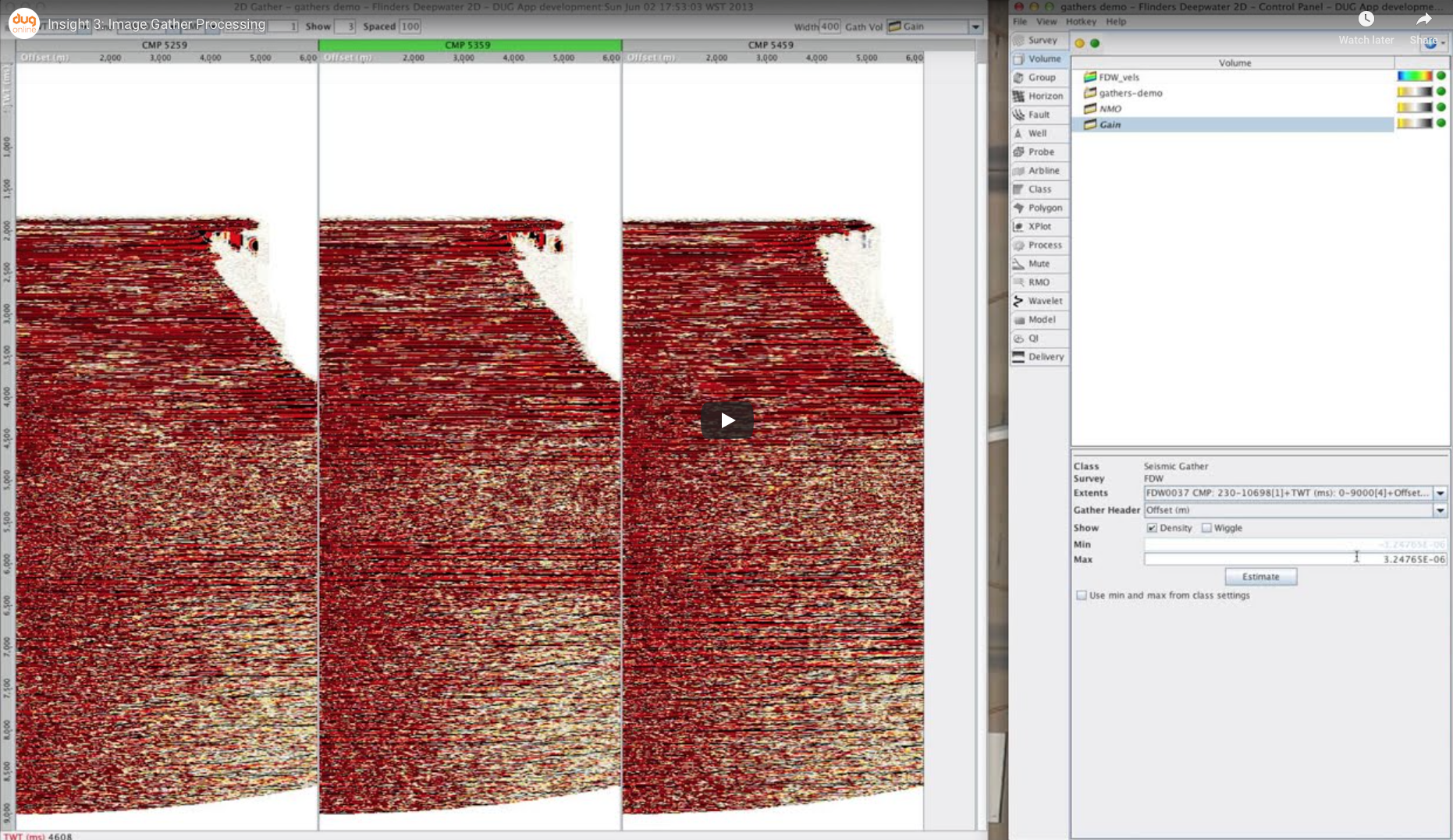Select the Fault tab icon

click(x=1019, y=115)
